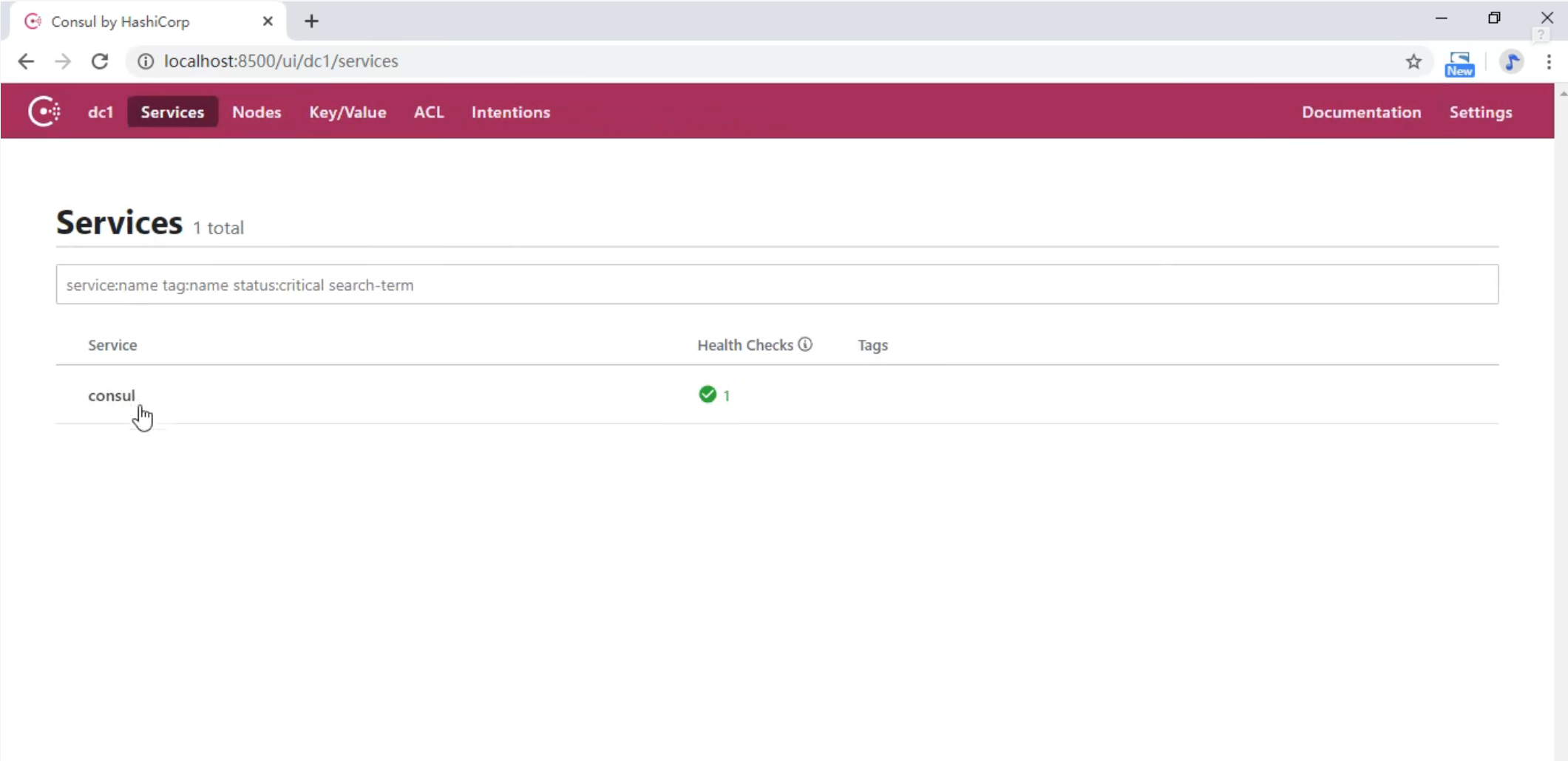
Task: Open the ACL section
Action: click(429, 112)
